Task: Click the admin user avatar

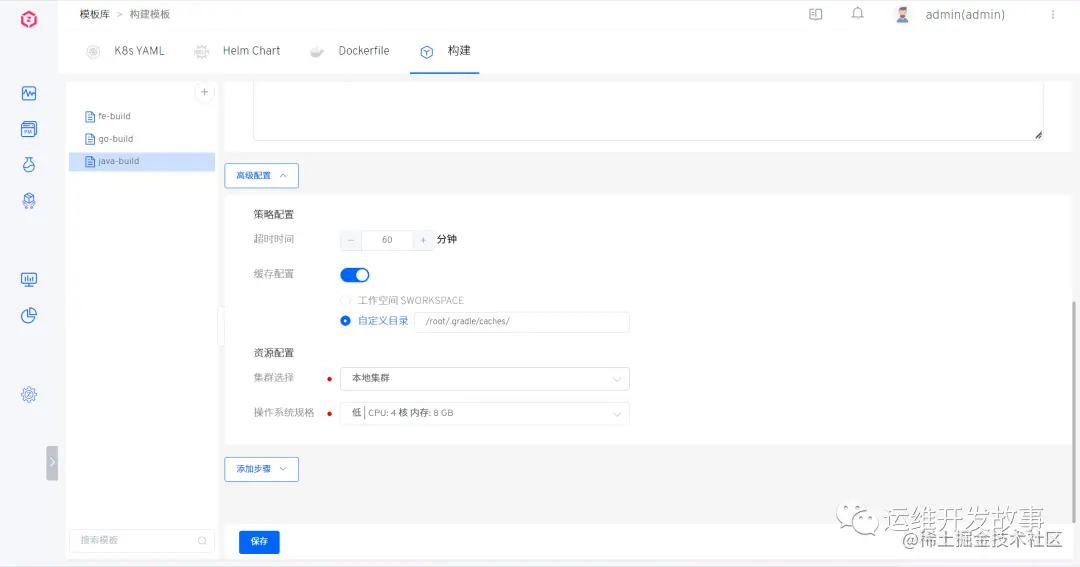Action: (x=902, y=14)
